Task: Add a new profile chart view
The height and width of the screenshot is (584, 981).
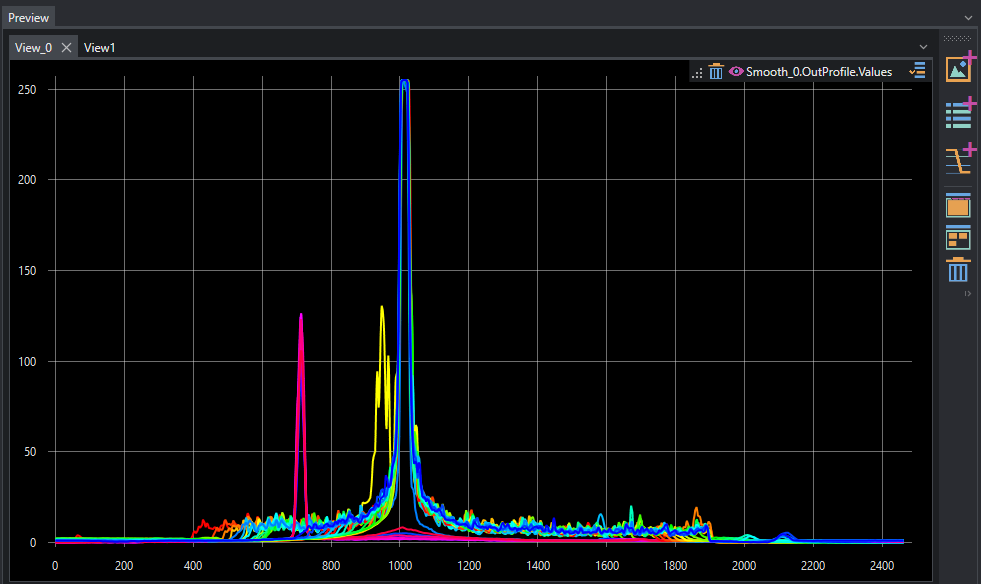Action: (960, 159)
